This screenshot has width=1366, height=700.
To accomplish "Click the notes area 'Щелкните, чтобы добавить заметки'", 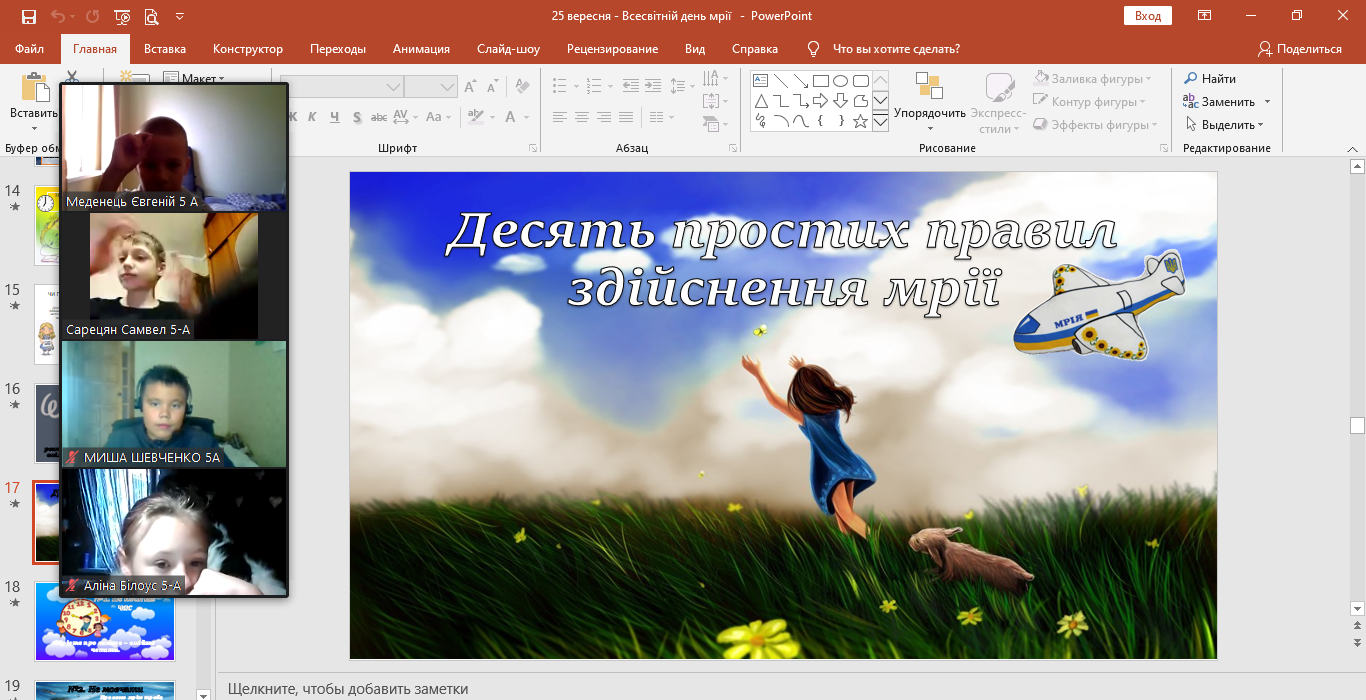I will click(348, 689).
